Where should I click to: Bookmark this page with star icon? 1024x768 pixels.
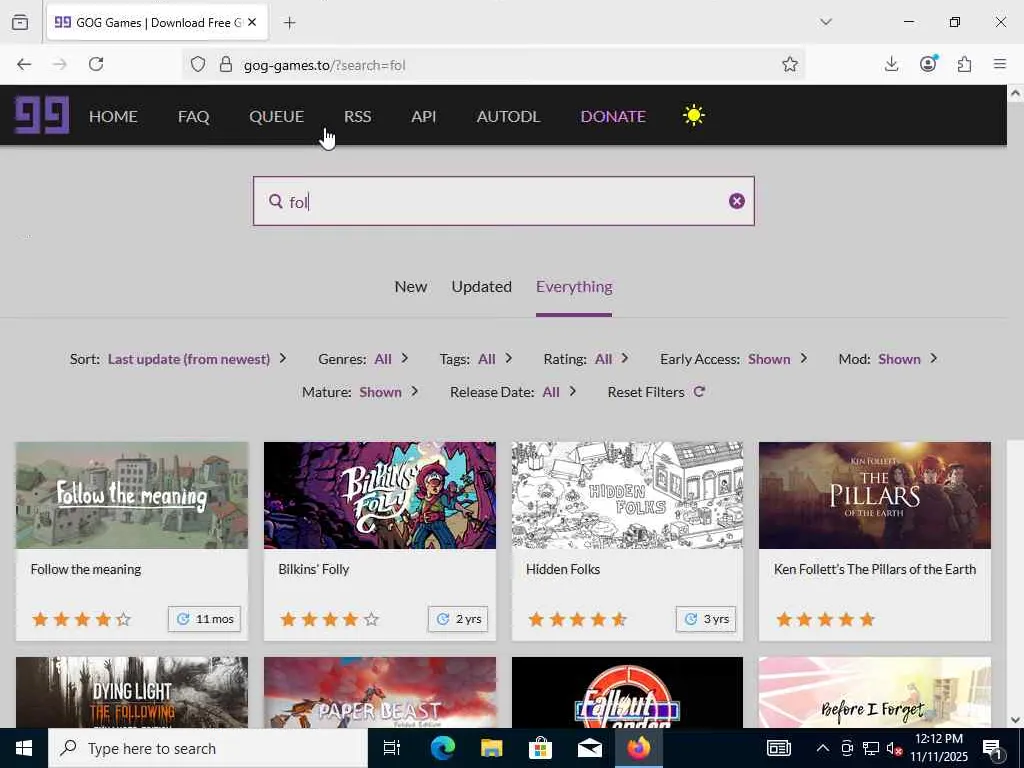[790, 64]
